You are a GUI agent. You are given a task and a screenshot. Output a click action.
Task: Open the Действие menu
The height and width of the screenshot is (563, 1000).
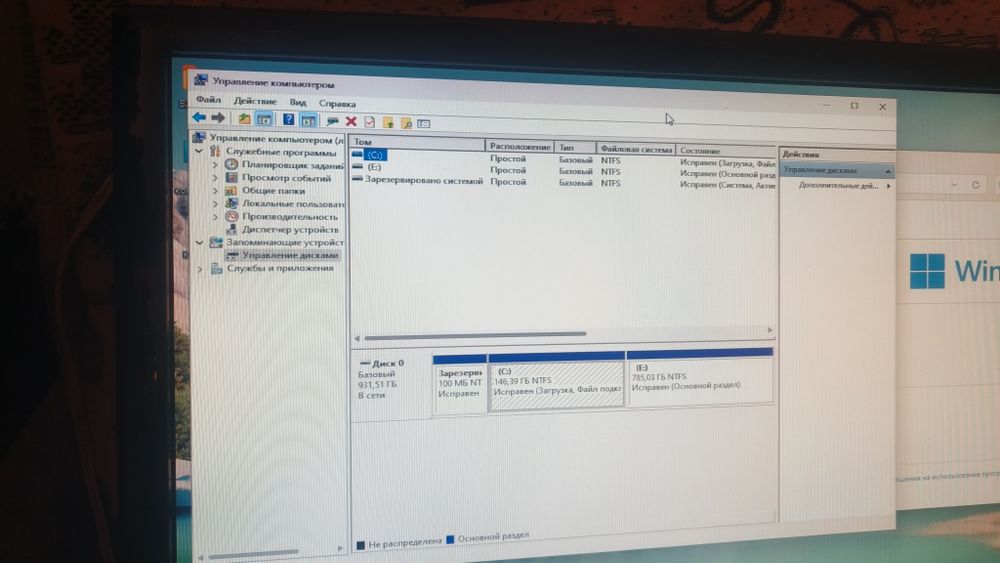255,101
